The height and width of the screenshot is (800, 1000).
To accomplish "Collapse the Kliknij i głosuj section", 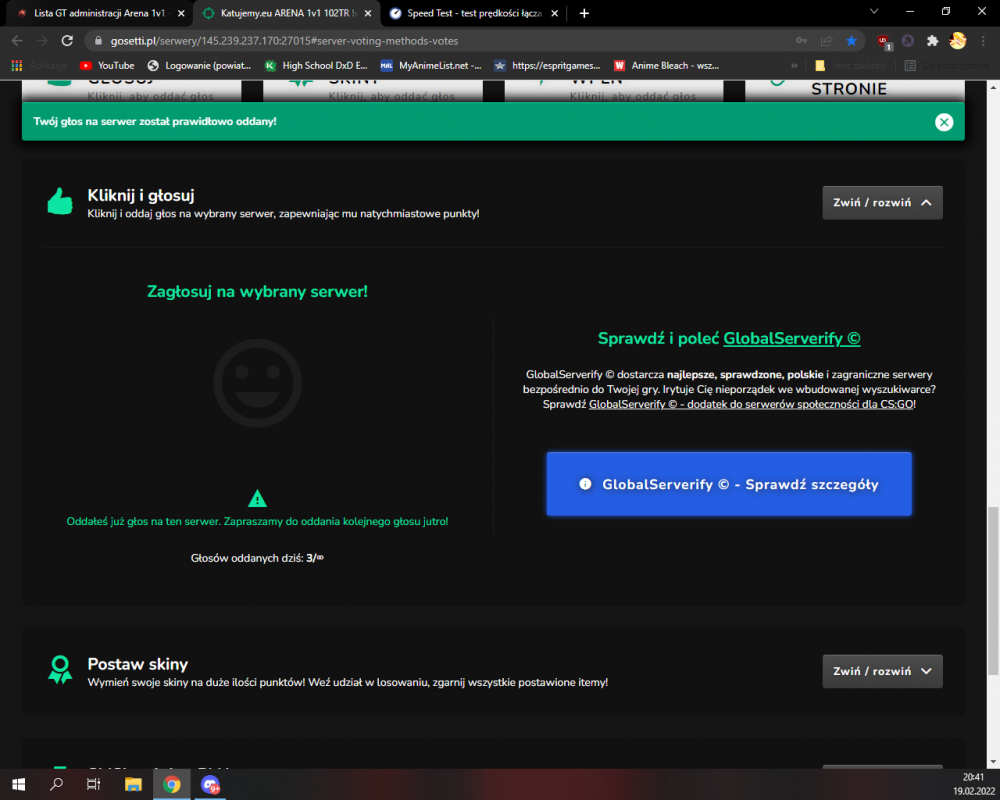I will (x=882, y=203).
